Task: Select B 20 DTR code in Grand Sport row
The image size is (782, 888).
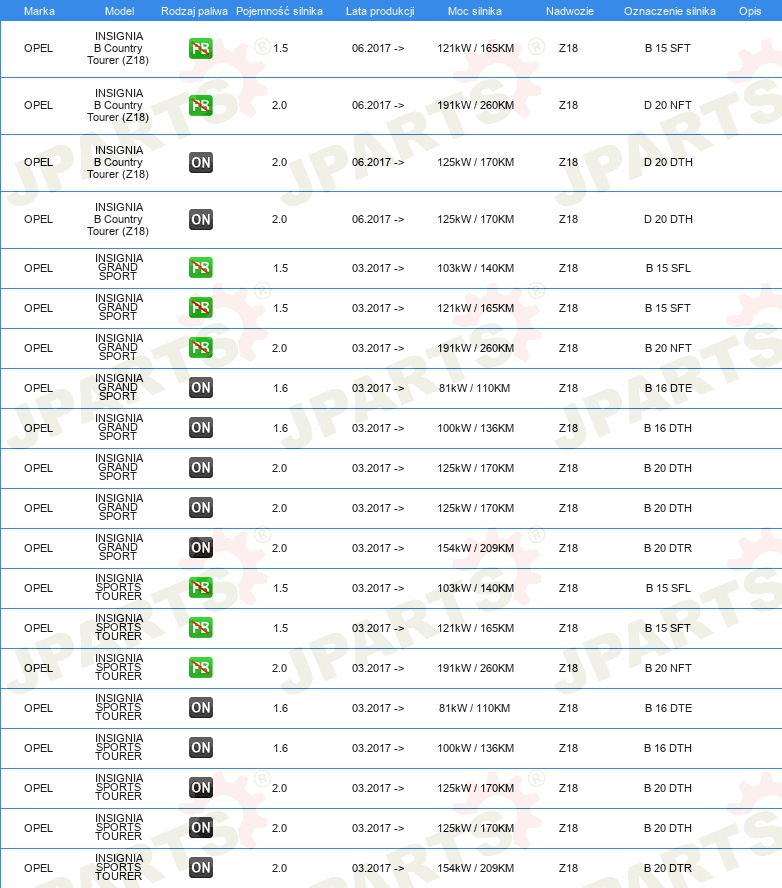Action: click(x=668, y=548)
